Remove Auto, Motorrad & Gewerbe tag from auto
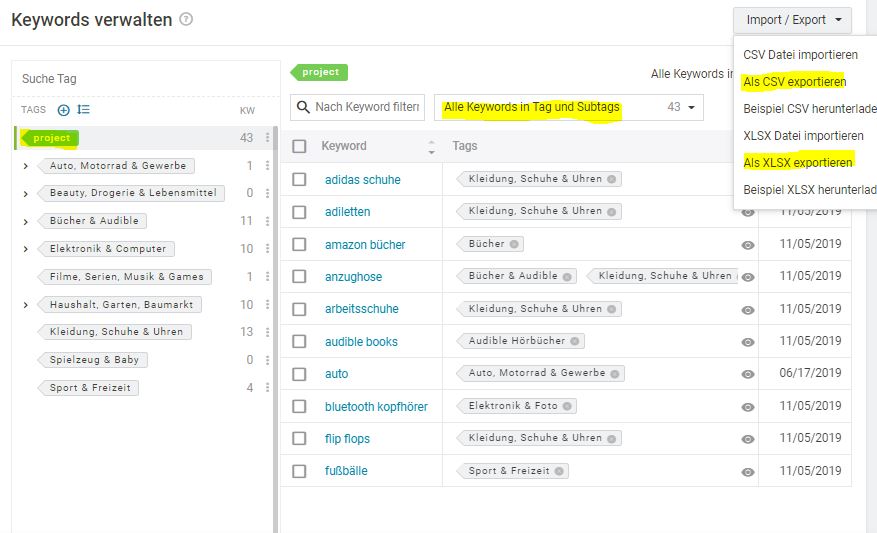This screenshot has width=877, height=533. pyautogui.click(x=615, y=374)
